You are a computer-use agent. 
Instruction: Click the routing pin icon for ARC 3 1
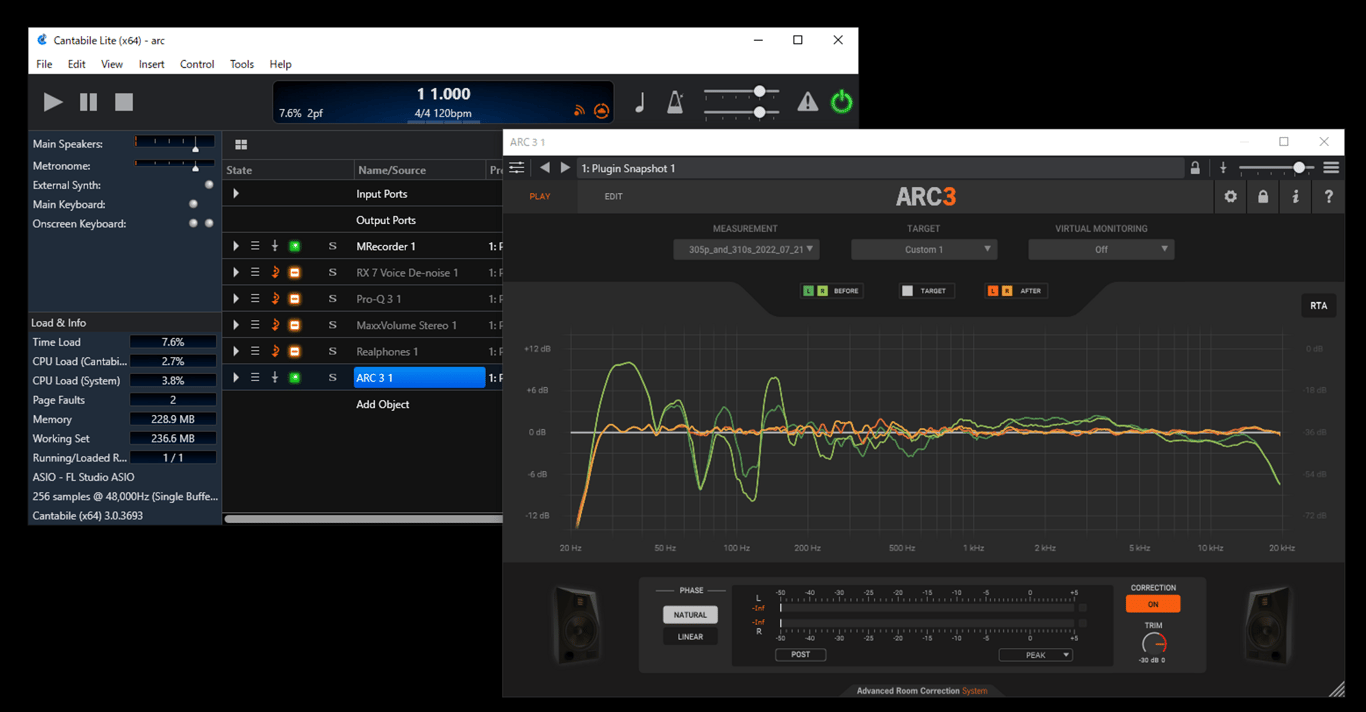point(275,378)
